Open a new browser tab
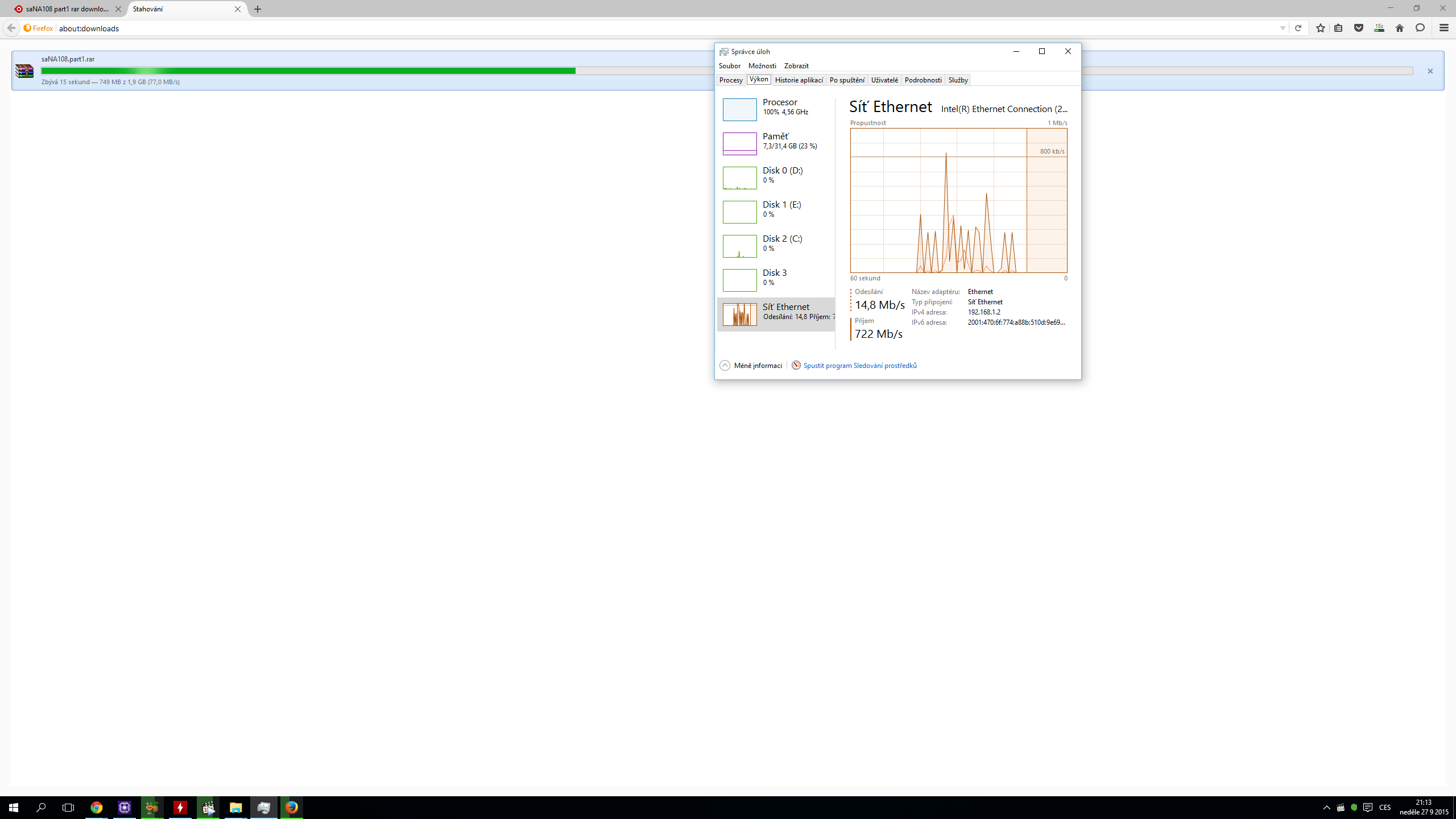Screen dimensions: 1456x819 coord(258,9)
